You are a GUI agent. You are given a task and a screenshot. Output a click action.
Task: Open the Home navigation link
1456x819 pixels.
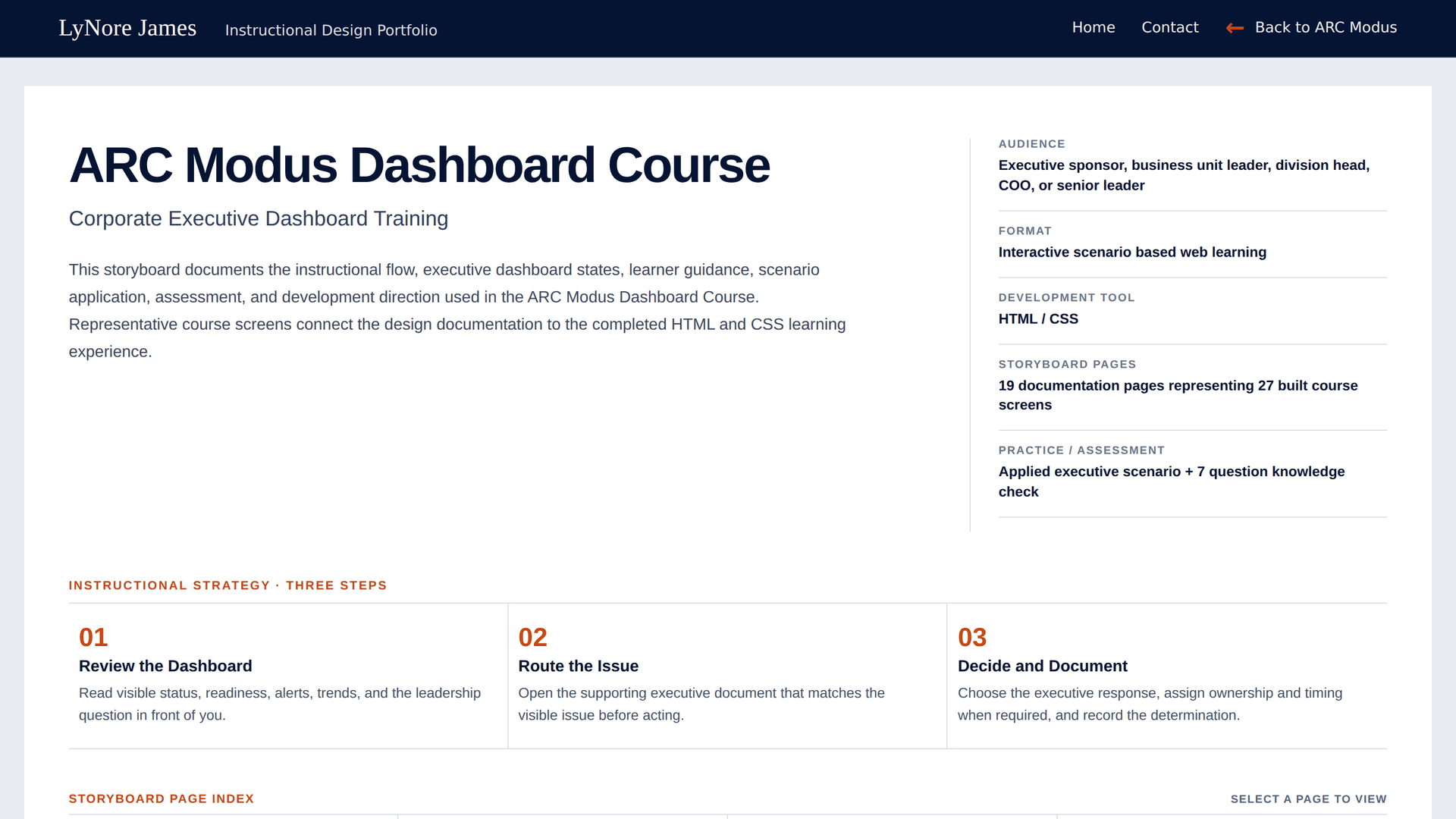[x=1094, y=27]
